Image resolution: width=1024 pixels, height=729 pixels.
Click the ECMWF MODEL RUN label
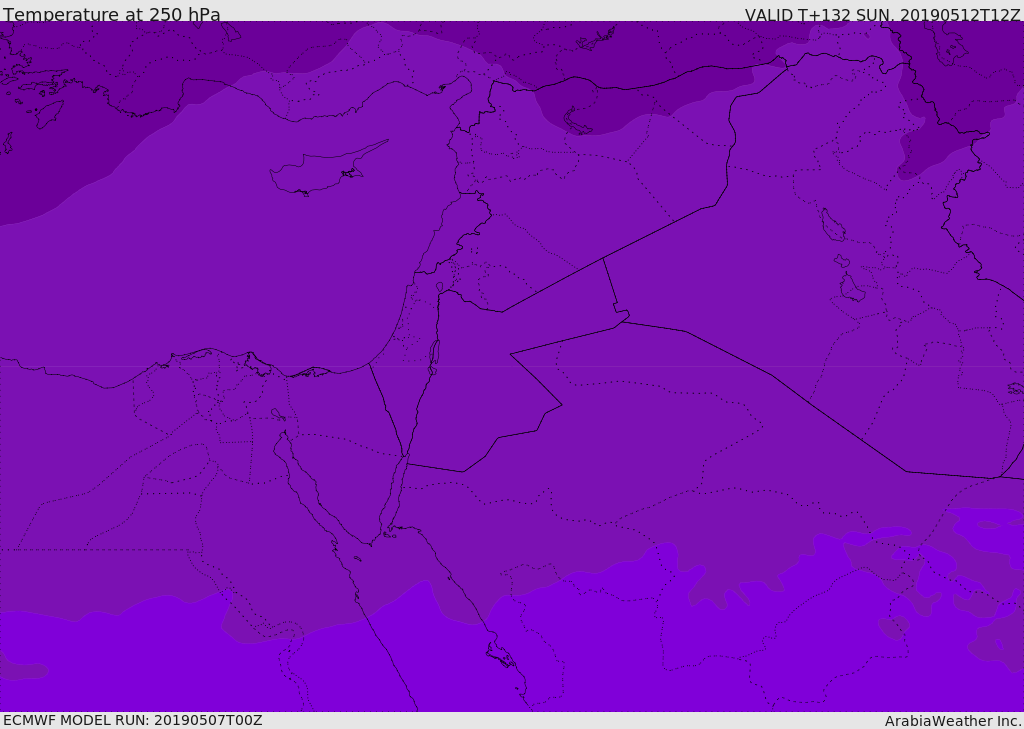pos(132,720)
